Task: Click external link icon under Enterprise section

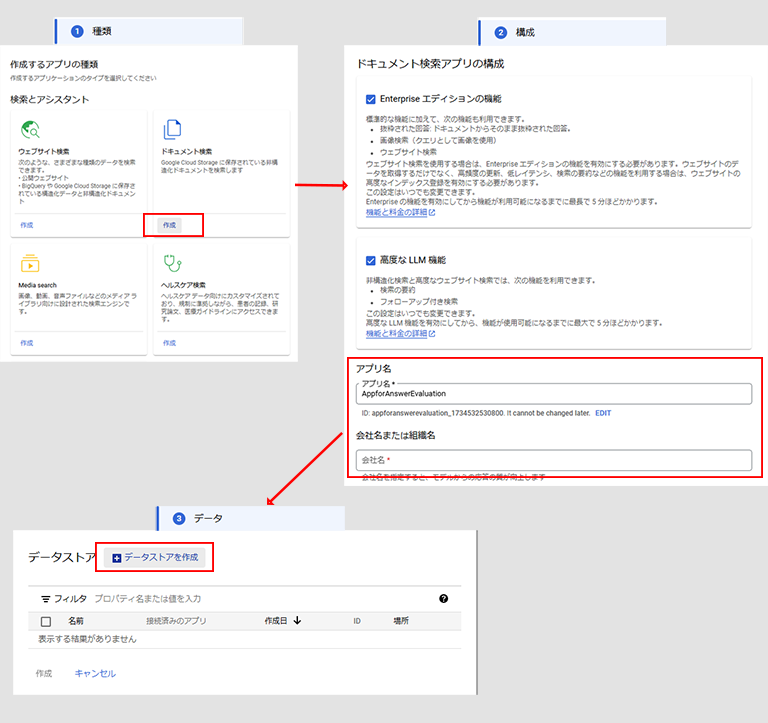Action: [432, 213]
